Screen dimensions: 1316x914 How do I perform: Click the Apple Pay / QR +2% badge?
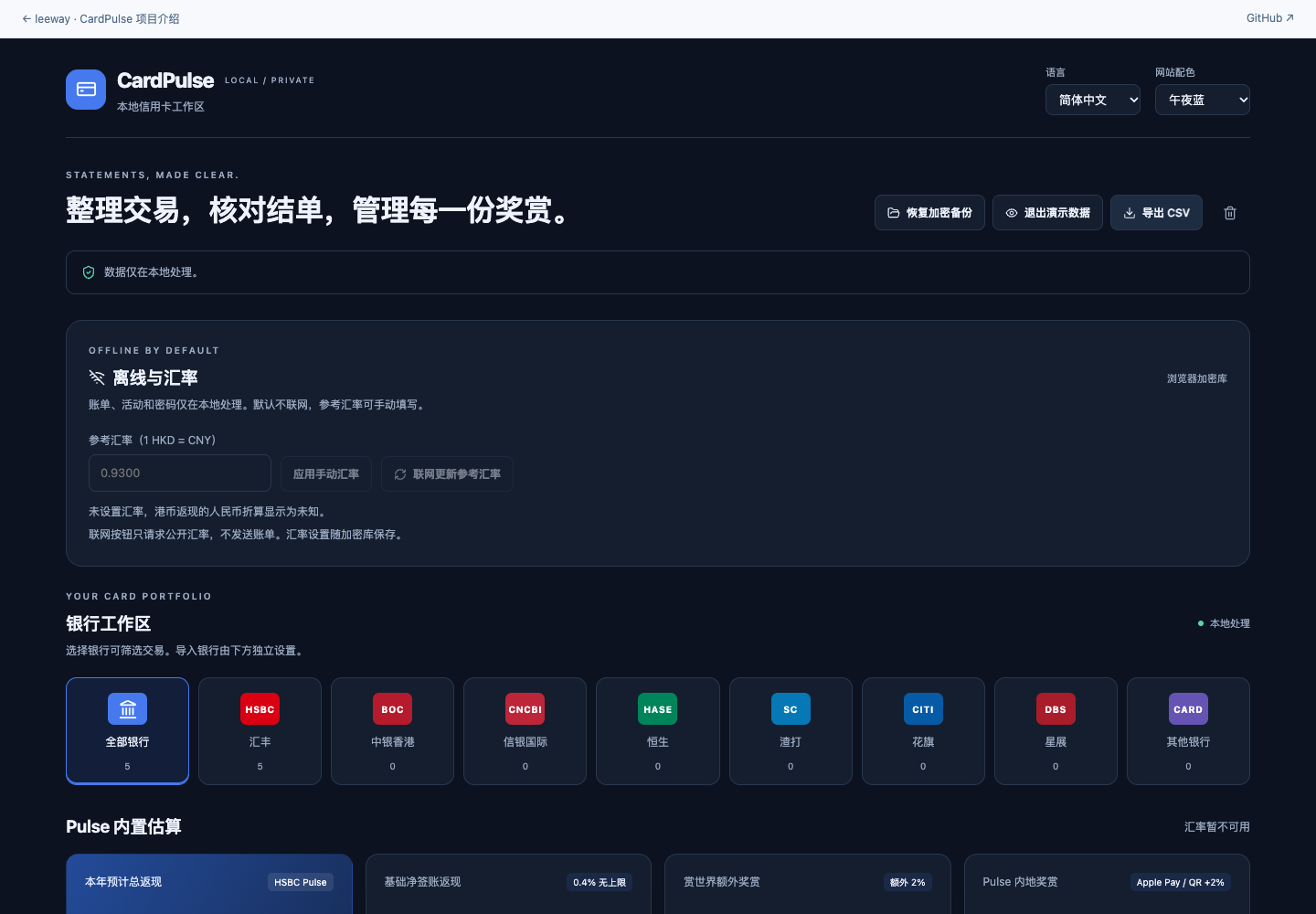(1180, 882)
